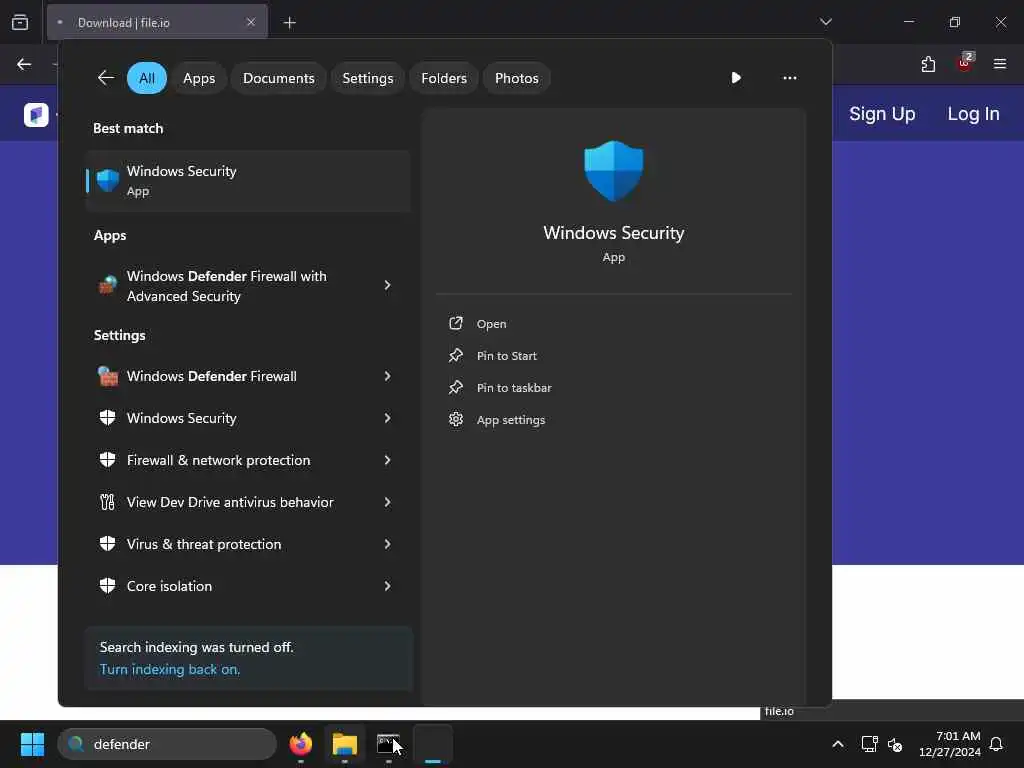
Task: Click Log In on the file.io page
Action: click(x=974, y=114)
